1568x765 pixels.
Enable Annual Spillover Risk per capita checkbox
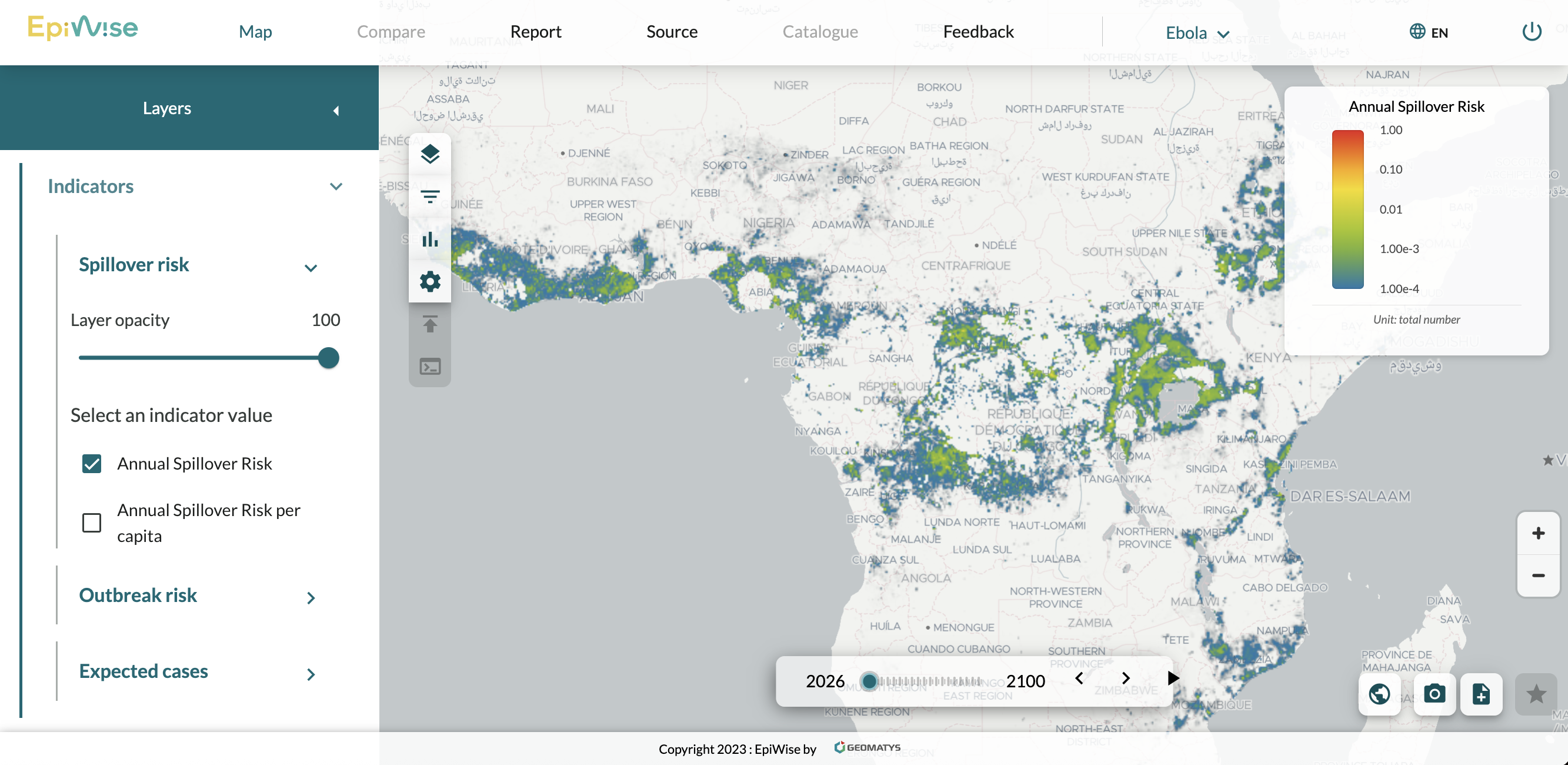point(92,523)
